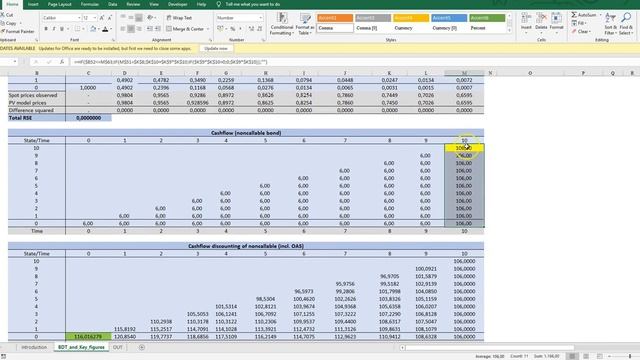The height and width of the screenshot is (360, 640).
Task: Click the Update now button
Action: [216, 48]
